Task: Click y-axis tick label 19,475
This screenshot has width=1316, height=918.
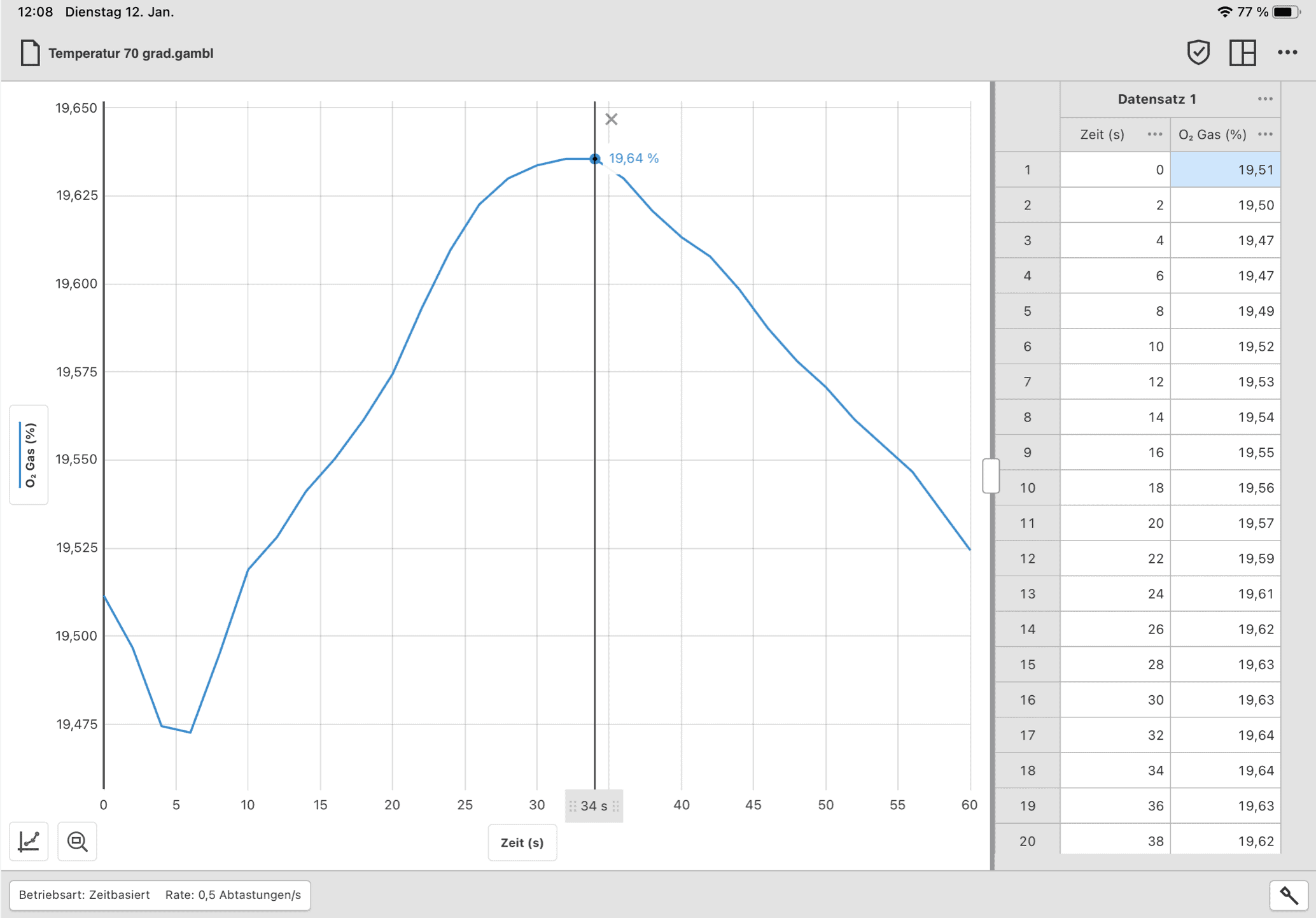Action: pyautogui.click(x=76, y=724)
